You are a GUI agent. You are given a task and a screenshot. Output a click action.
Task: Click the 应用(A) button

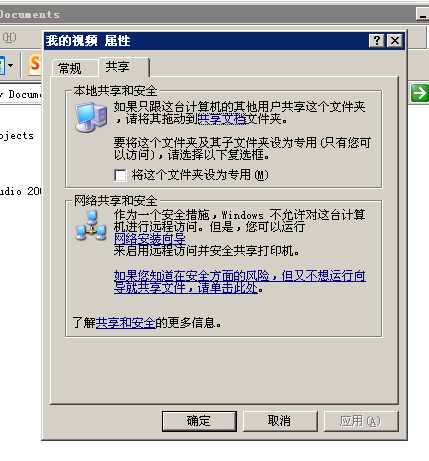pos(361,421)
